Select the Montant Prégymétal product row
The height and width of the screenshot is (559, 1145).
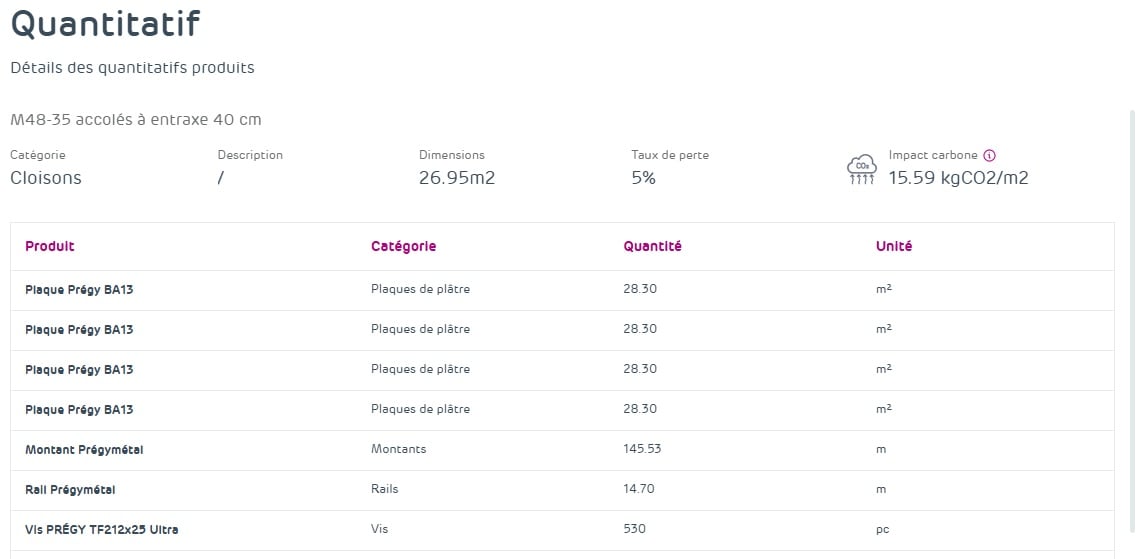[84, 450]
